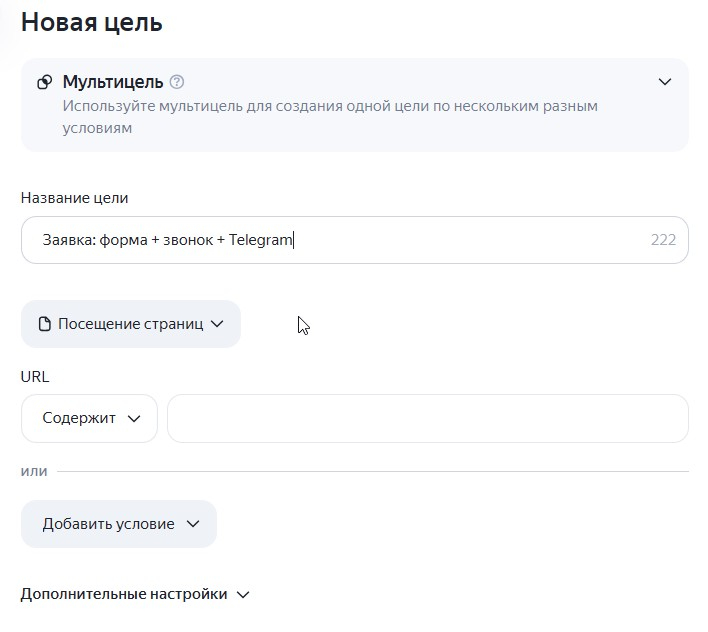Click the page icon in Посещение страниц
The height and width of the screenshot is (632, 708).
[x=45, y=324]
